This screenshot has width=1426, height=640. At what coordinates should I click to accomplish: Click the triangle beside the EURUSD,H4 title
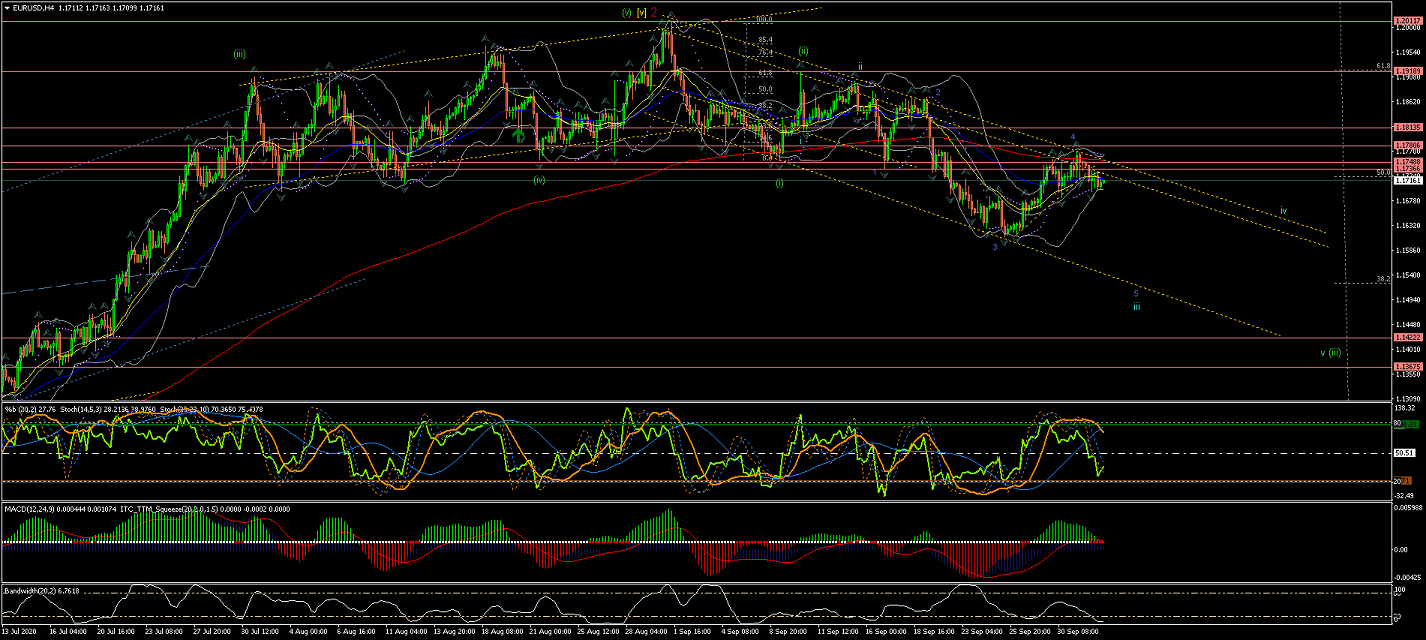(7, 7)
